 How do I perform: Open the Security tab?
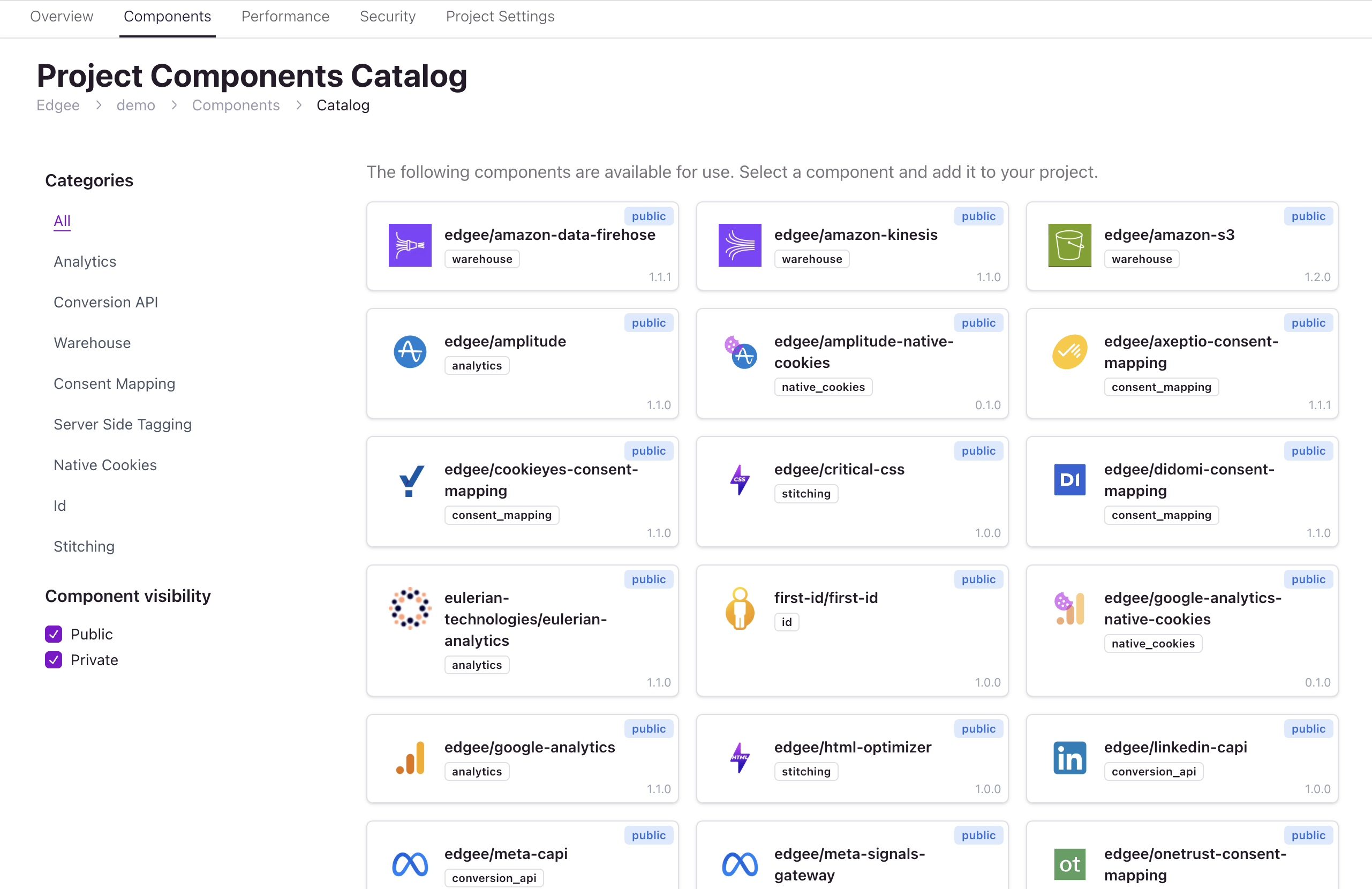click(x=387, y=16)
